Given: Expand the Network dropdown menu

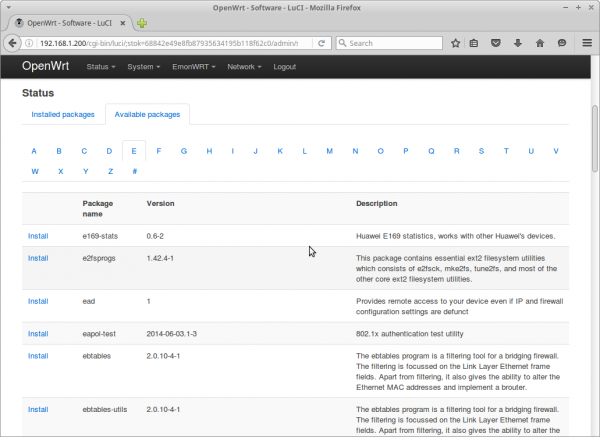Looking at the screenshot, I should [x=244, y=67].
